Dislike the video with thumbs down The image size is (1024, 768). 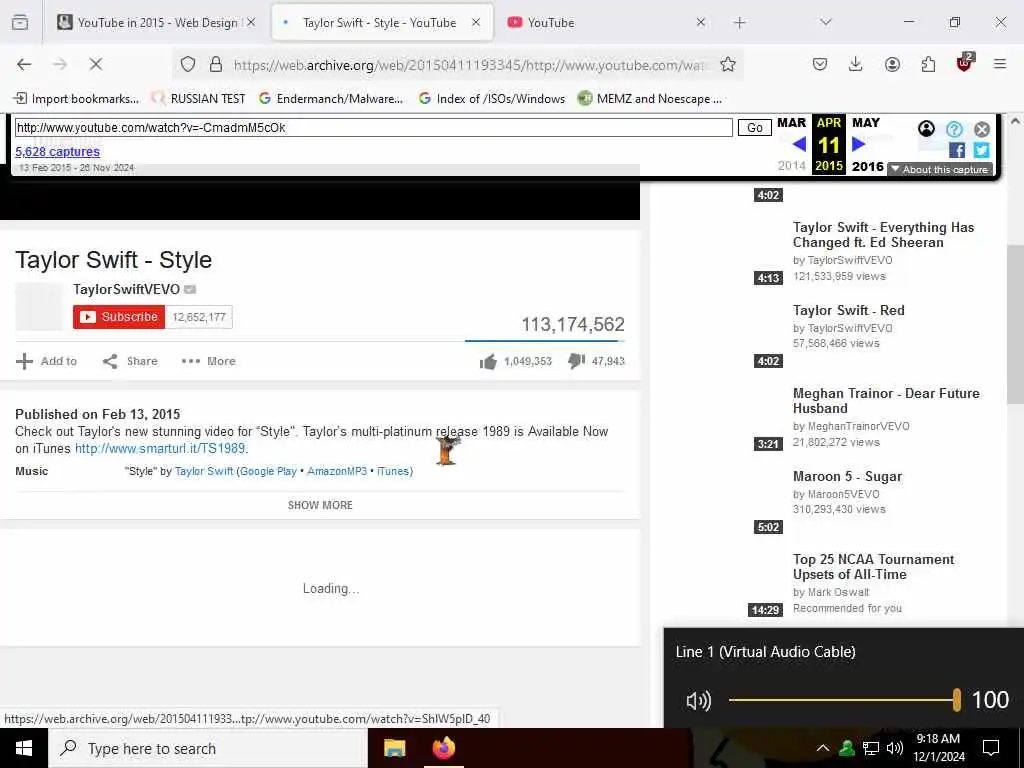tap(577, 361)
